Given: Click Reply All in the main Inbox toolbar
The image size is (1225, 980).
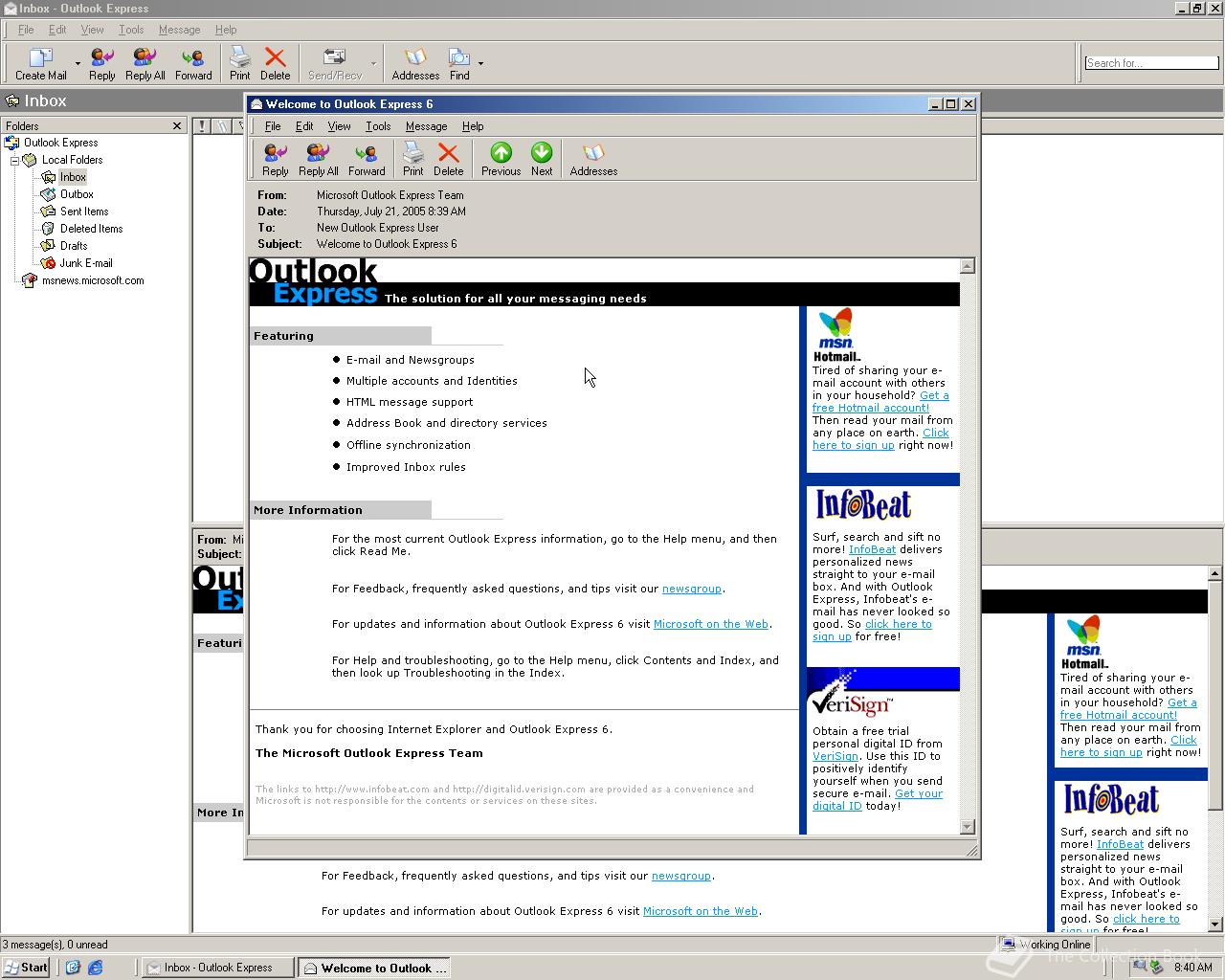Looking at the screenshot, I should coord(145,63).
